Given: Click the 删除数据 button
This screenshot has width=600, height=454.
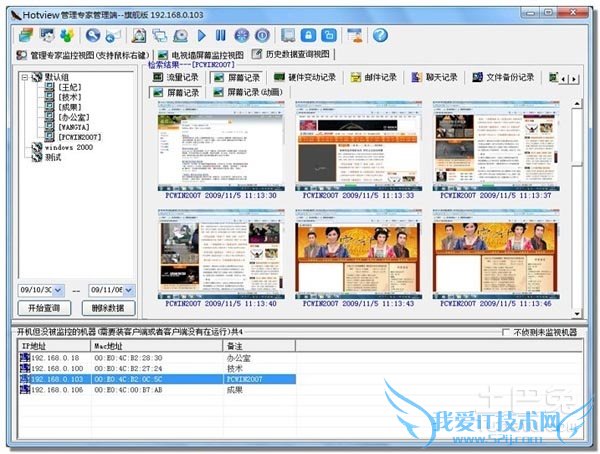Looking at the screenshot, I should (108, 308).
